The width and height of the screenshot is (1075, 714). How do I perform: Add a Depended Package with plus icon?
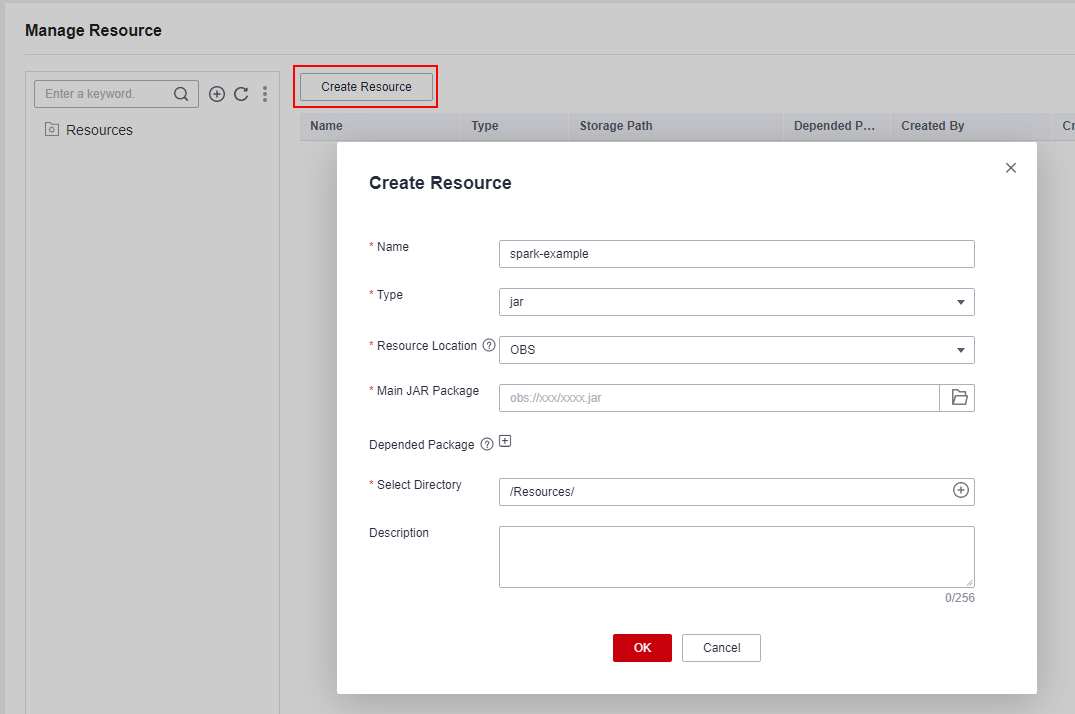coord(505,442)
